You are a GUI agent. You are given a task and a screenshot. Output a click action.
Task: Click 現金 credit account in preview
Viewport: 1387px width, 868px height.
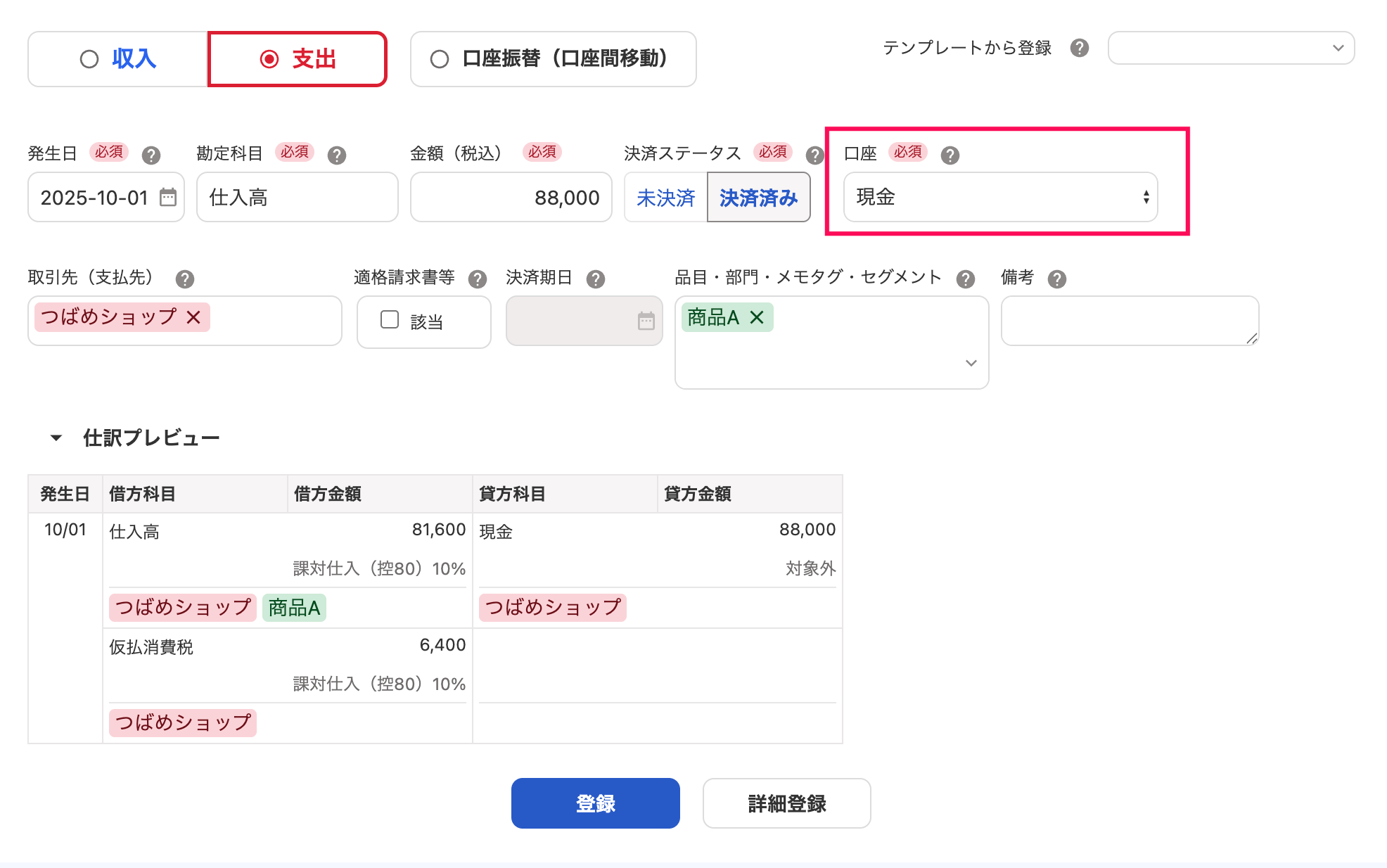point(496,532)
